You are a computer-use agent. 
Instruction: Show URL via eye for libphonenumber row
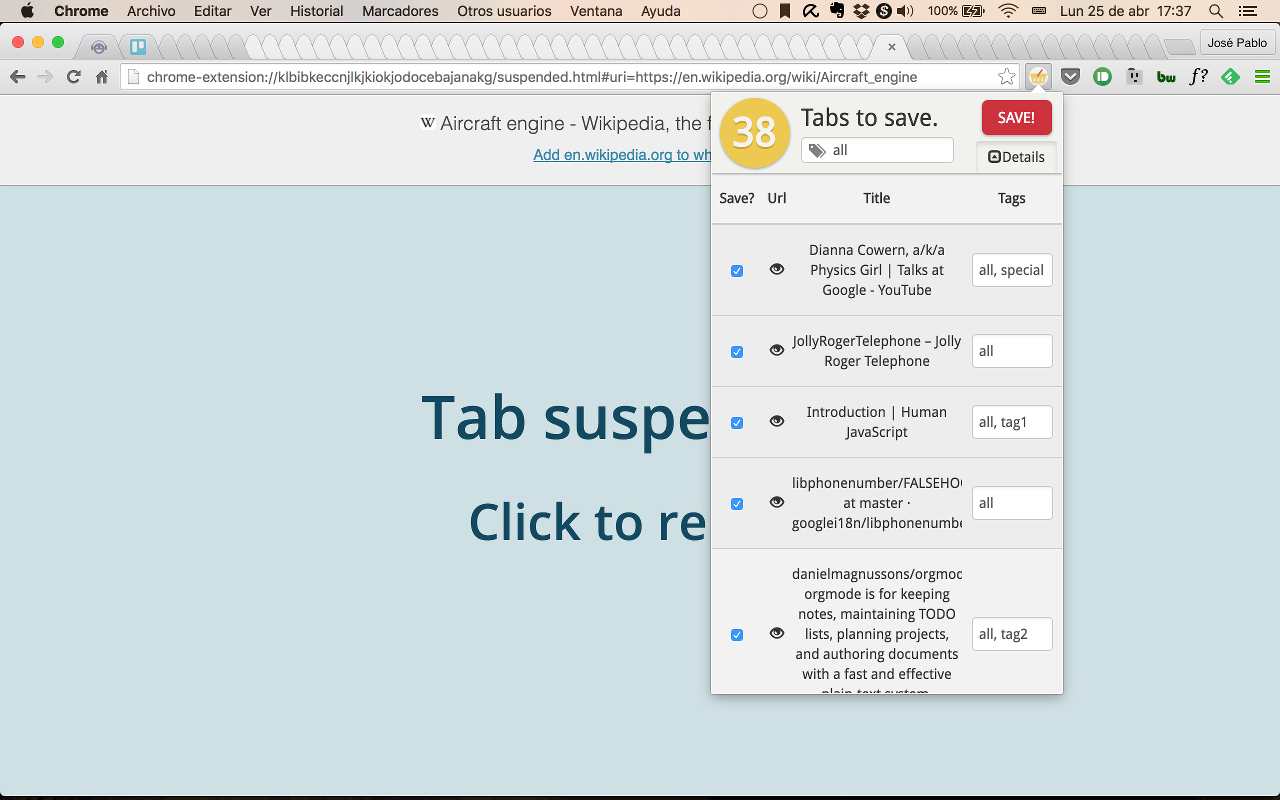(777, 502)
